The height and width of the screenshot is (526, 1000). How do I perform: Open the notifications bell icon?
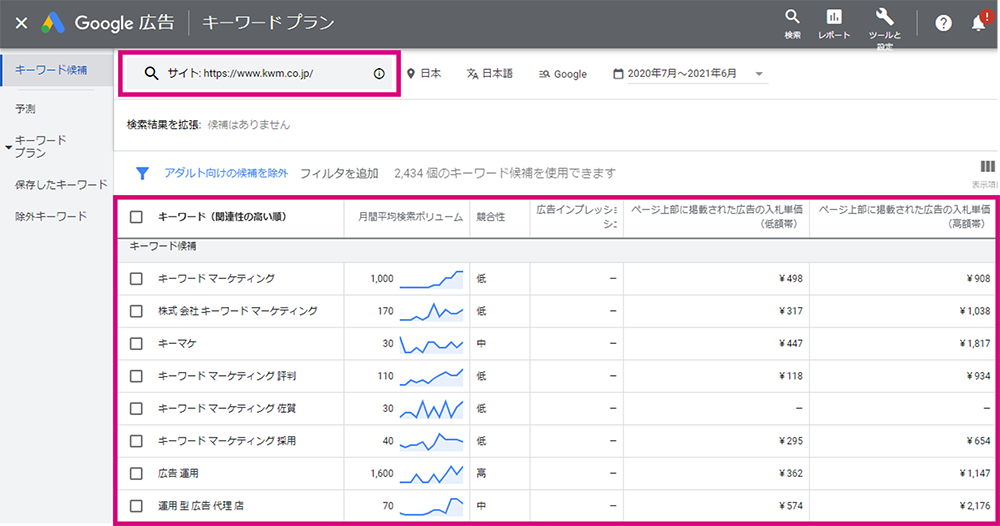tap(979, 23)
